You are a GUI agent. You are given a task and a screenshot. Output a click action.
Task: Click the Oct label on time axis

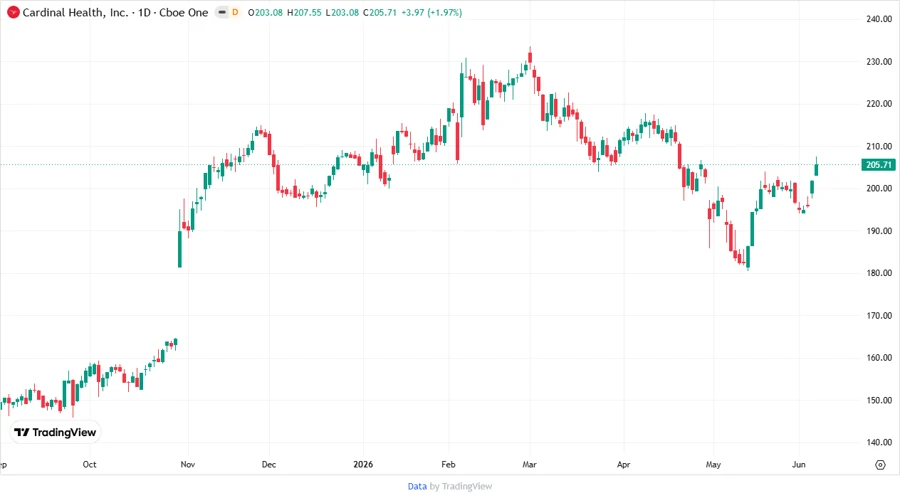[90, 465]
